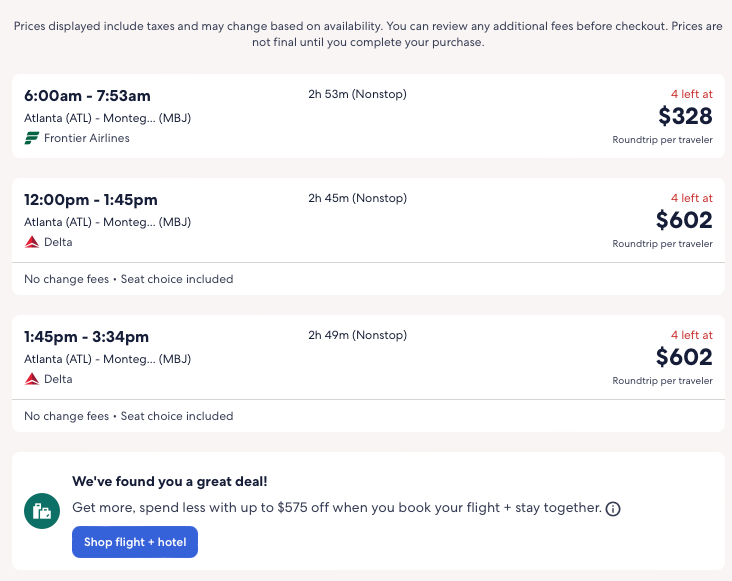The image size is (732, 581).
Task: Click the We've found you a great deal heading
Action: click(x=169, y=481)
